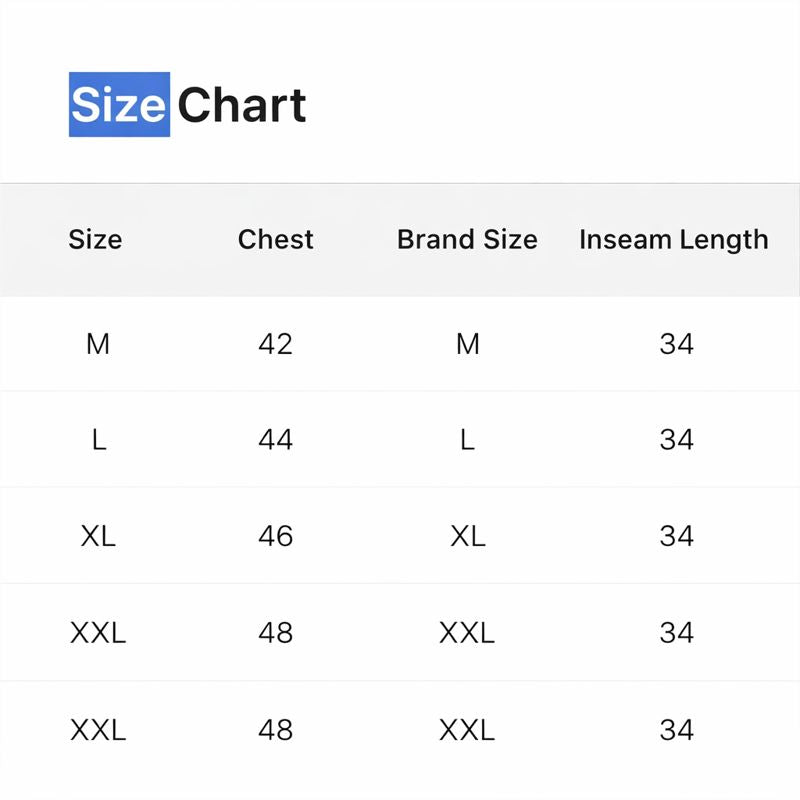Click inseam length 34 in the M row
Screen dimensions: 800x800
tap(677, 344)
